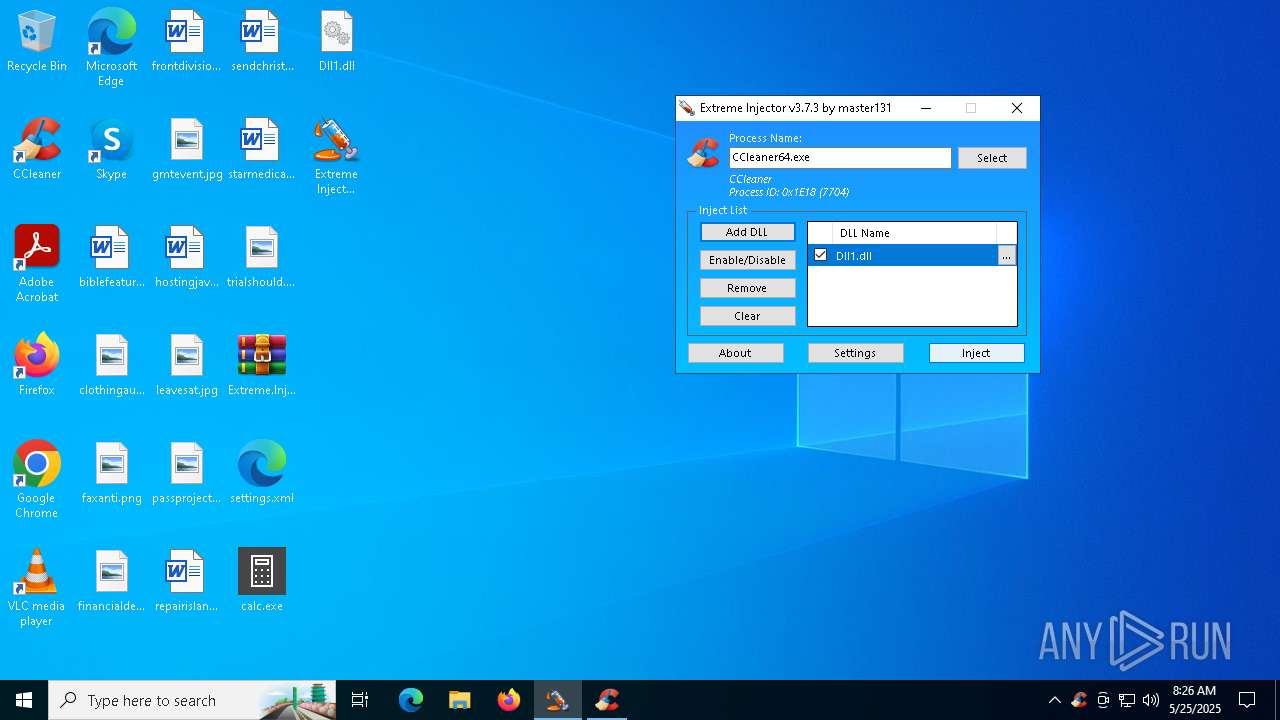Launch Edge from the taskbar

411,700
